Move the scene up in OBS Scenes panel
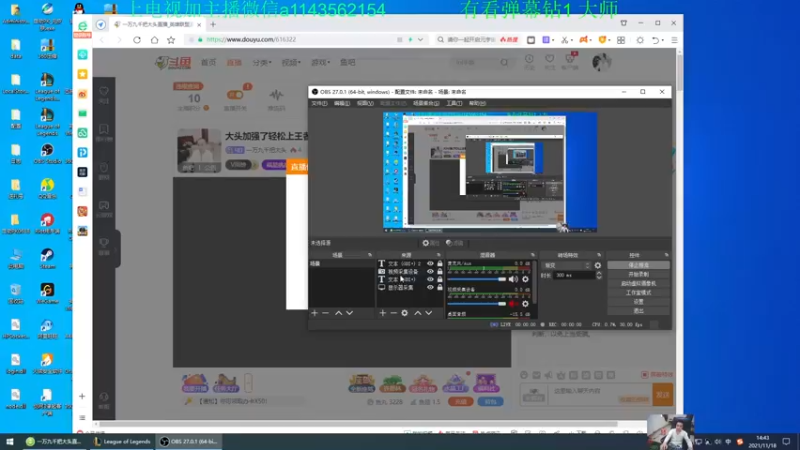This screenshot has height=450, width=800. tap(338, 313)
